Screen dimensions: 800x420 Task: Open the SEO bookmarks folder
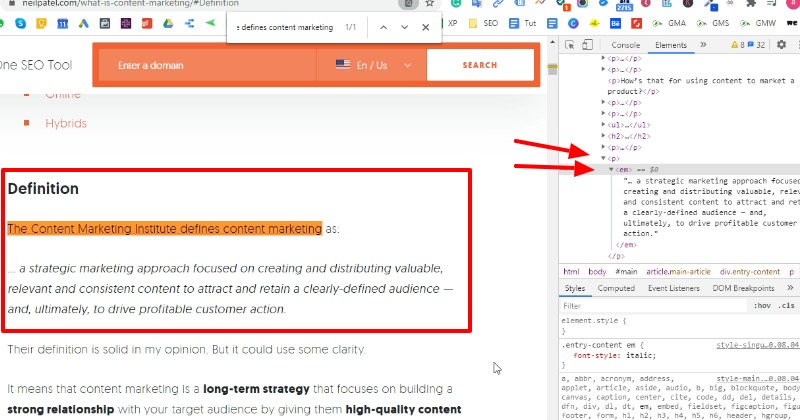[483, 23]
